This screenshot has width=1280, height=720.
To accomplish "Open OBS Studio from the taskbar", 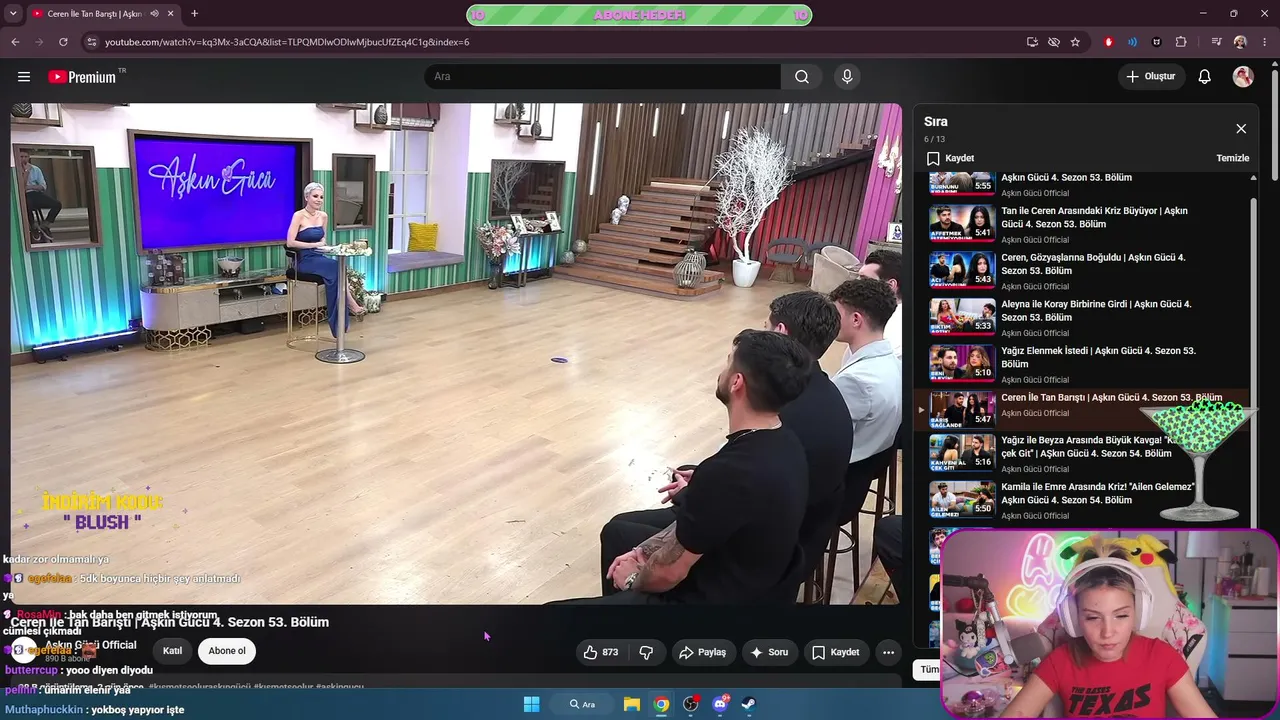I will [x=690, y=704].
